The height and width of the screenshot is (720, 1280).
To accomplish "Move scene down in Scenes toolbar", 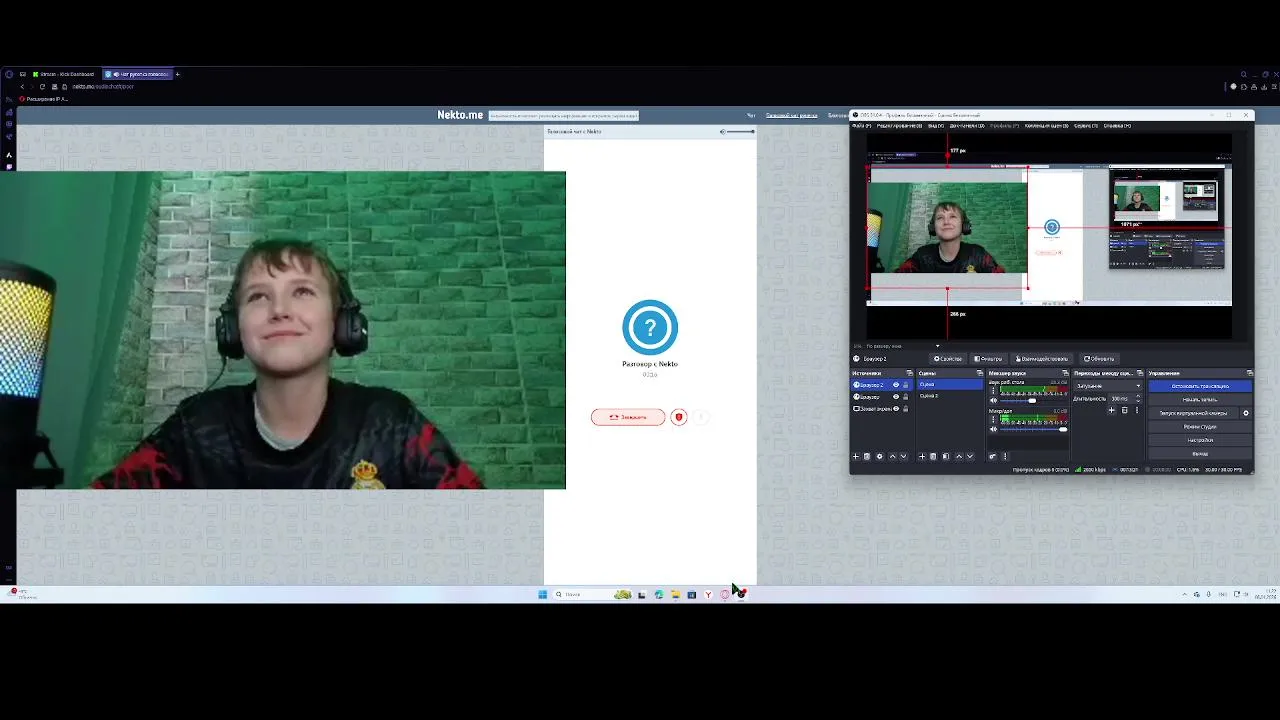I will pyautogui.click(x=970, y=456).
